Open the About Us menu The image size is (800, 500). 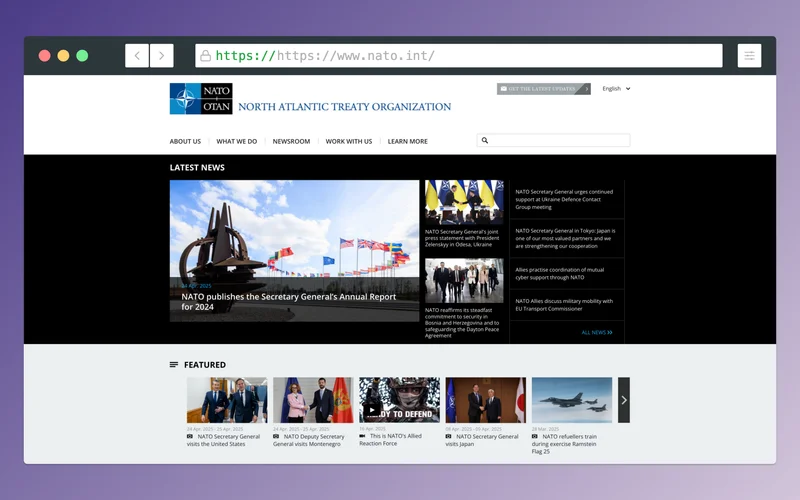(x=185, y=141)
